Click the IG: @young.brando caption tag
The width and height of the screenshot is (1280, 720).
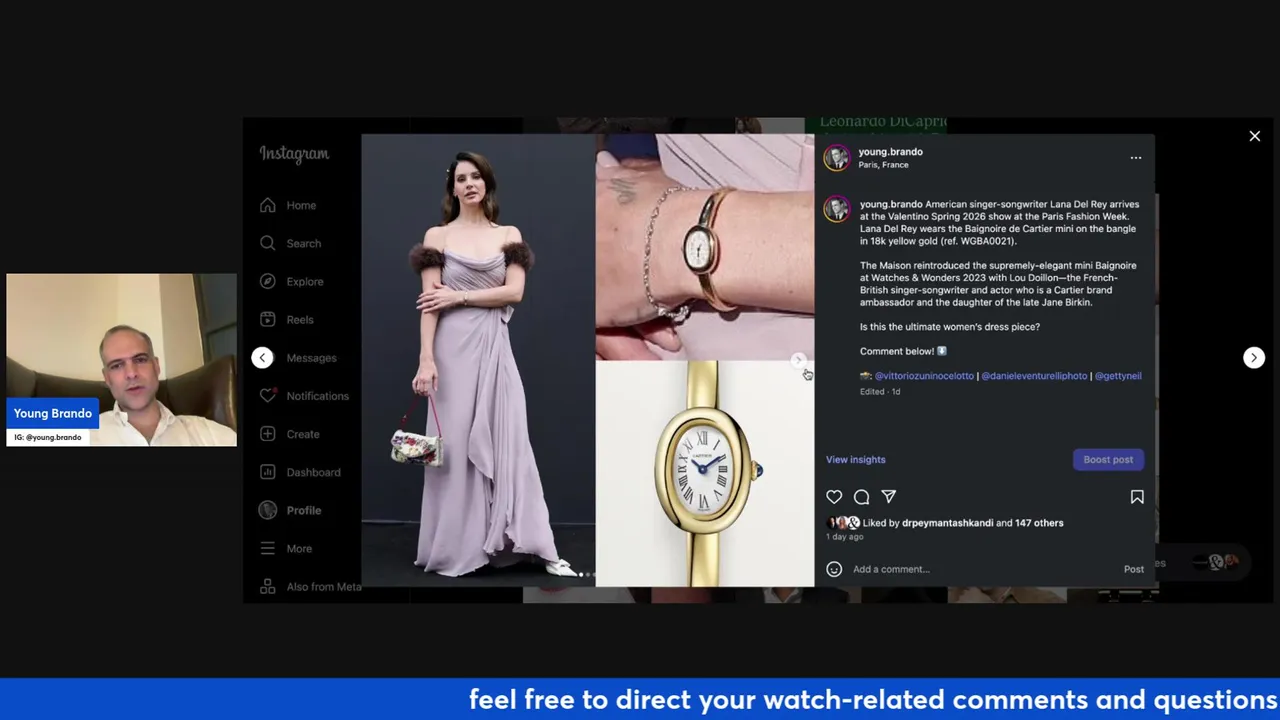pyautogui.click(x=48, y=437)
